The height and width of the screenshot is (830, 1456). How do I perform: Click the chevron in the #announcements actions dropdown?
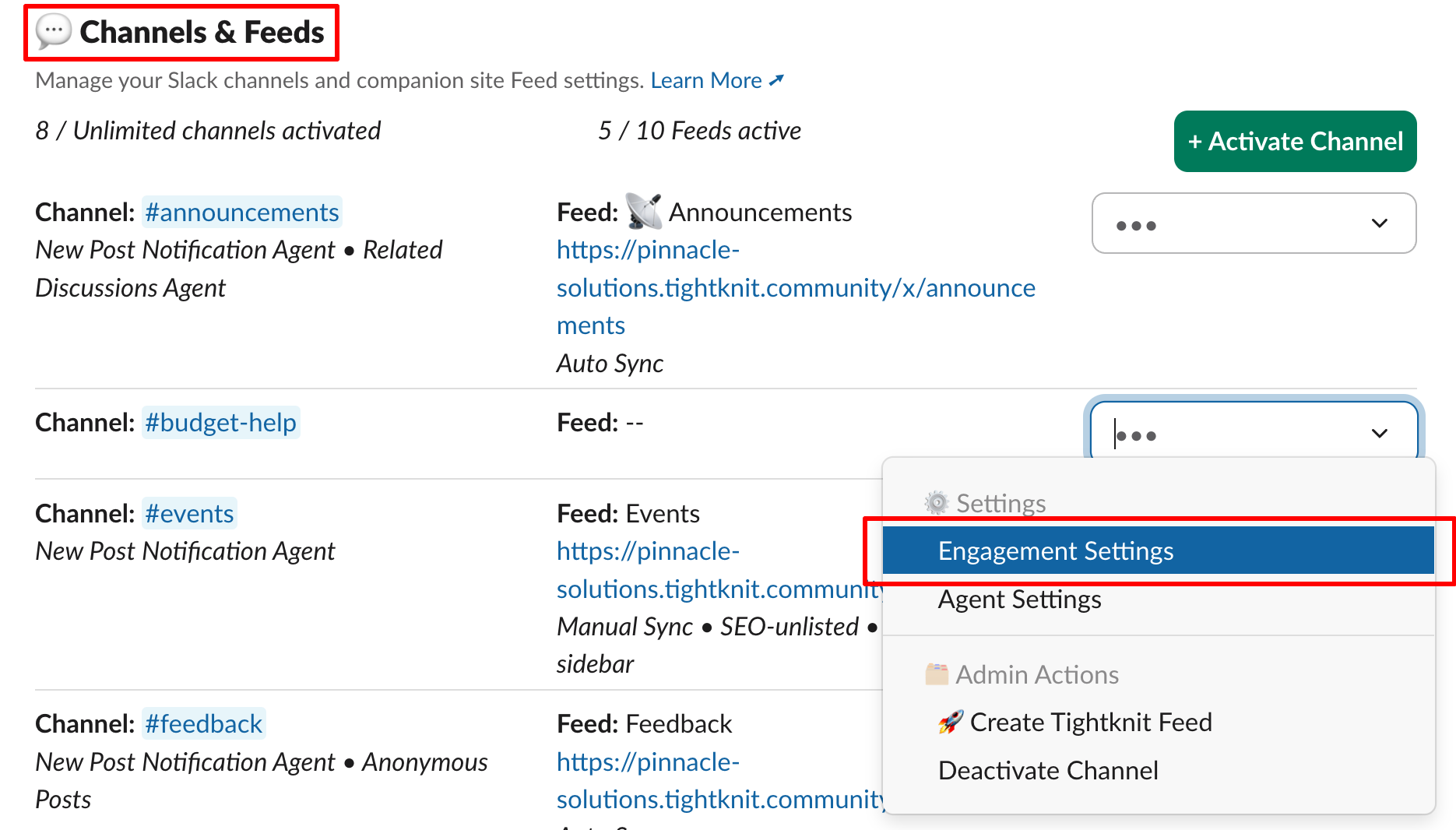[1380, 223]
